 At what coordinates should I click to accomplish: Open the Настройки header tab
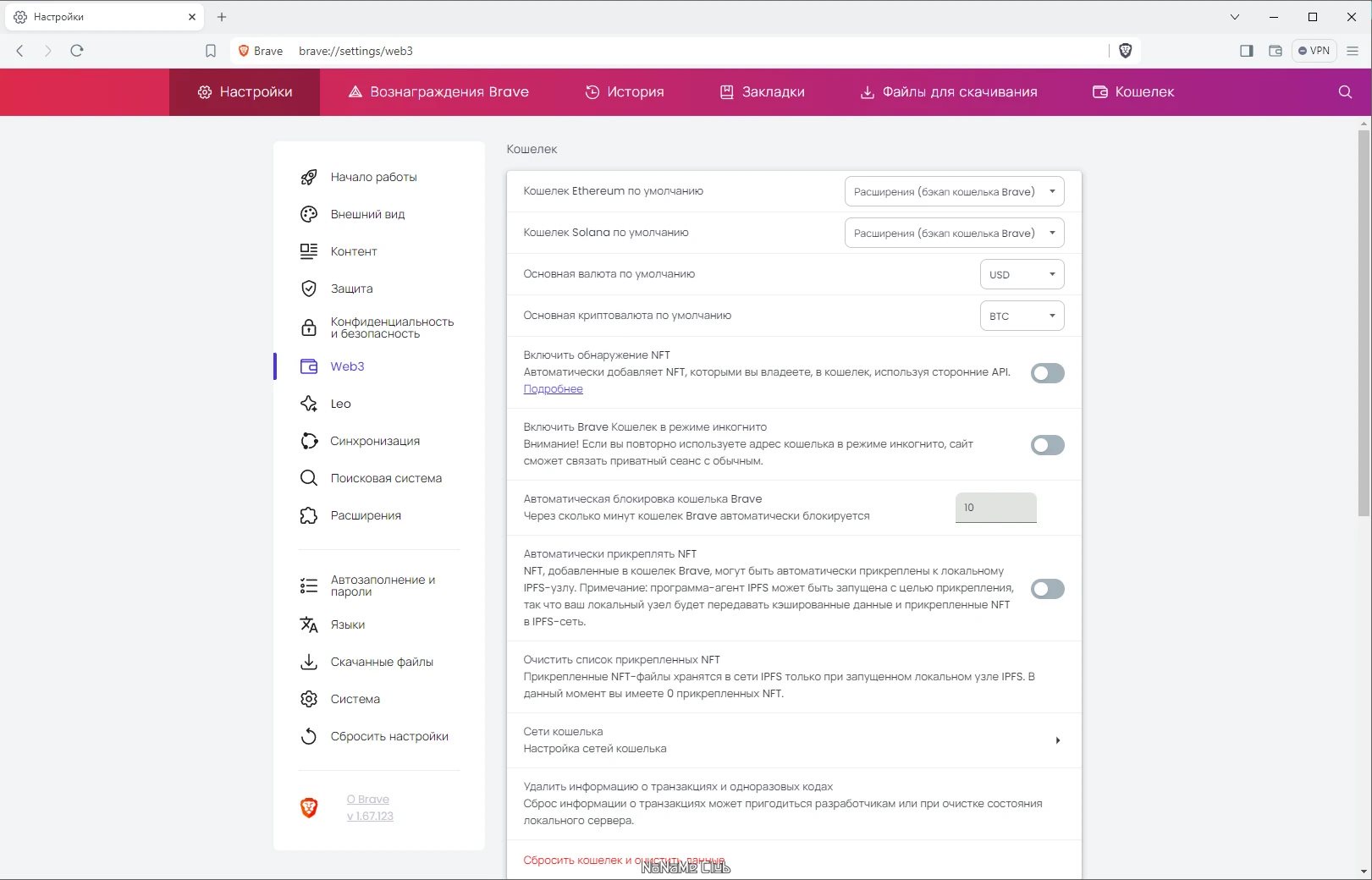[245, 92]
